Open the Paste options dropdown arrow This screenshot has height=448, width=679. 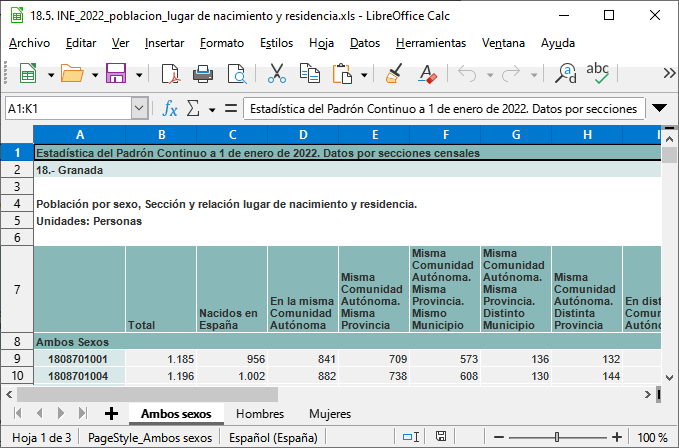coord(365,75)
